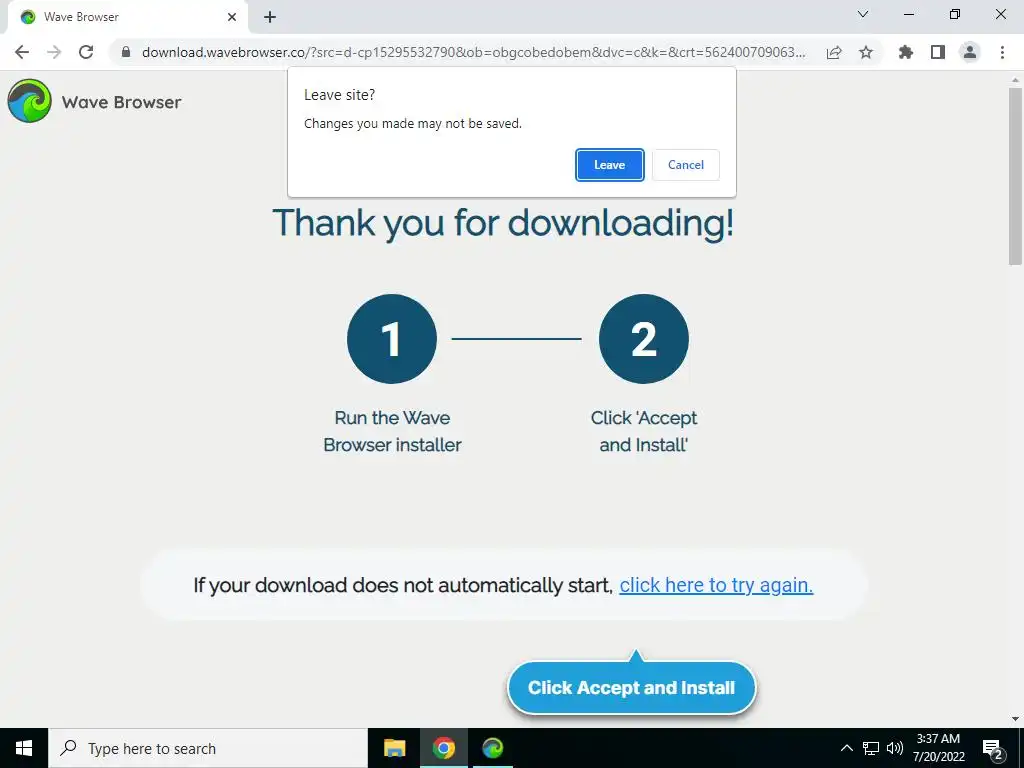Image resolution: width=1024 pixels, height=768 pixels.
Task: Cancel the Leave site dialog
Action: (686, 165)
